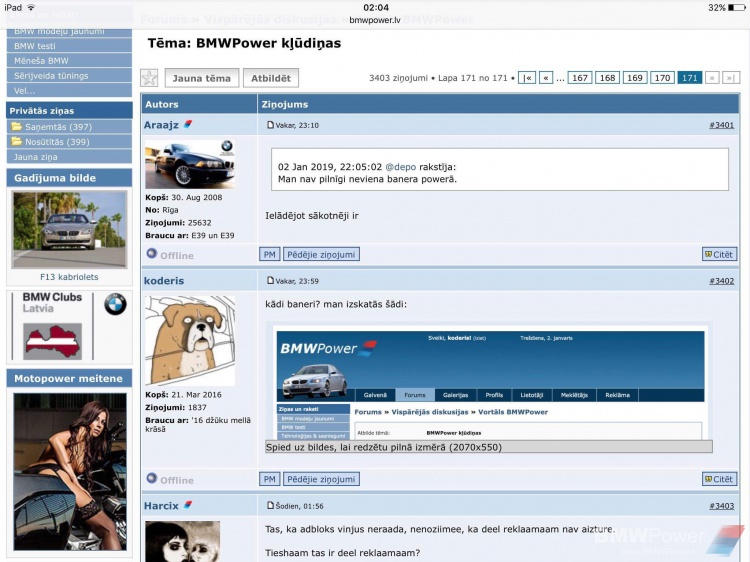Open F13 kabriolets caption link
This screenshot has width=750, height=562.
pyautogui.click(x=69, y=276)
